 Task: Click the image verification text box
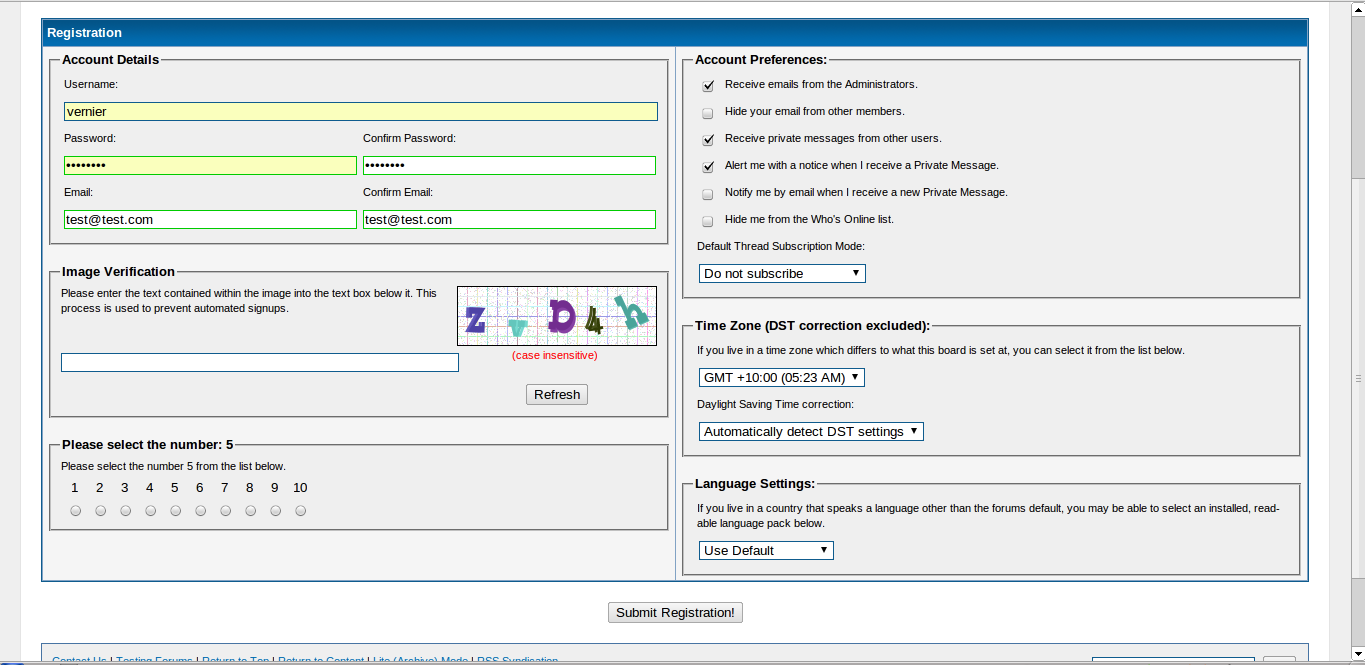[259, 363]
